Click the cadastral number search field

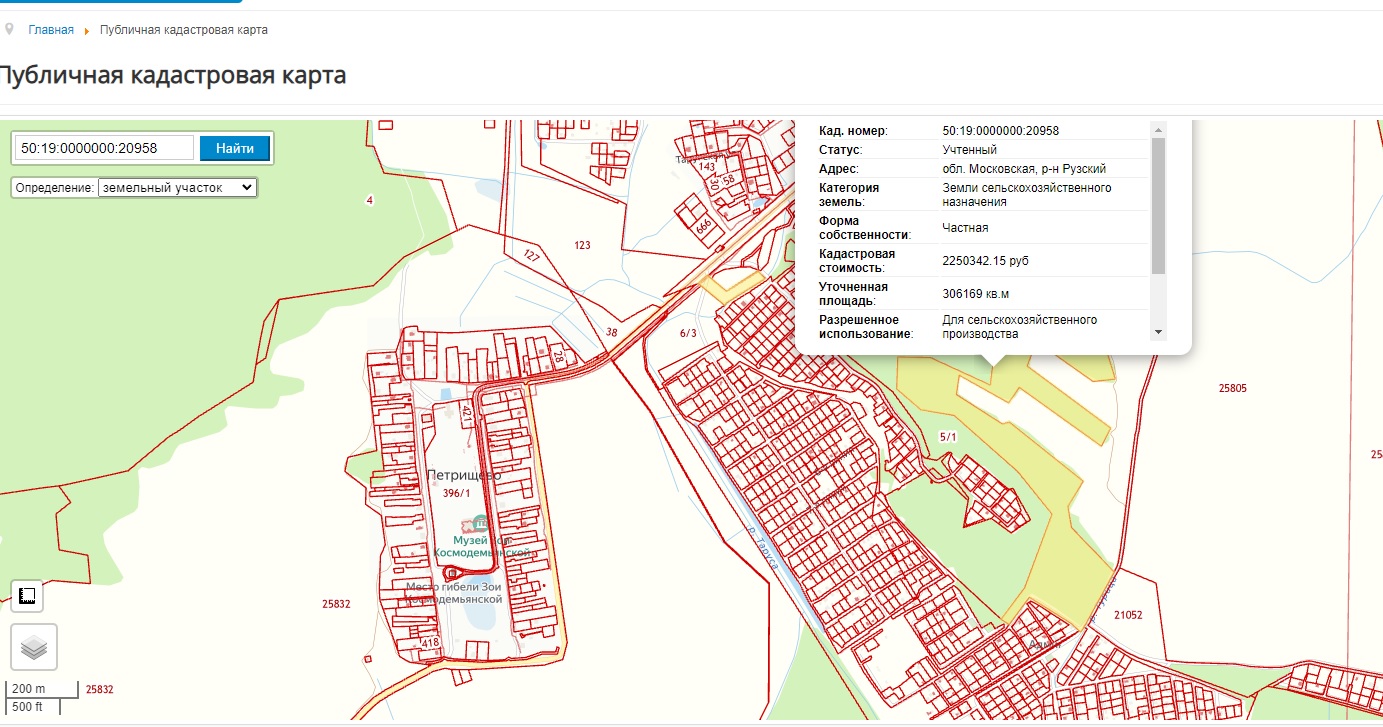pyautogui.click(x=104, y=148)
